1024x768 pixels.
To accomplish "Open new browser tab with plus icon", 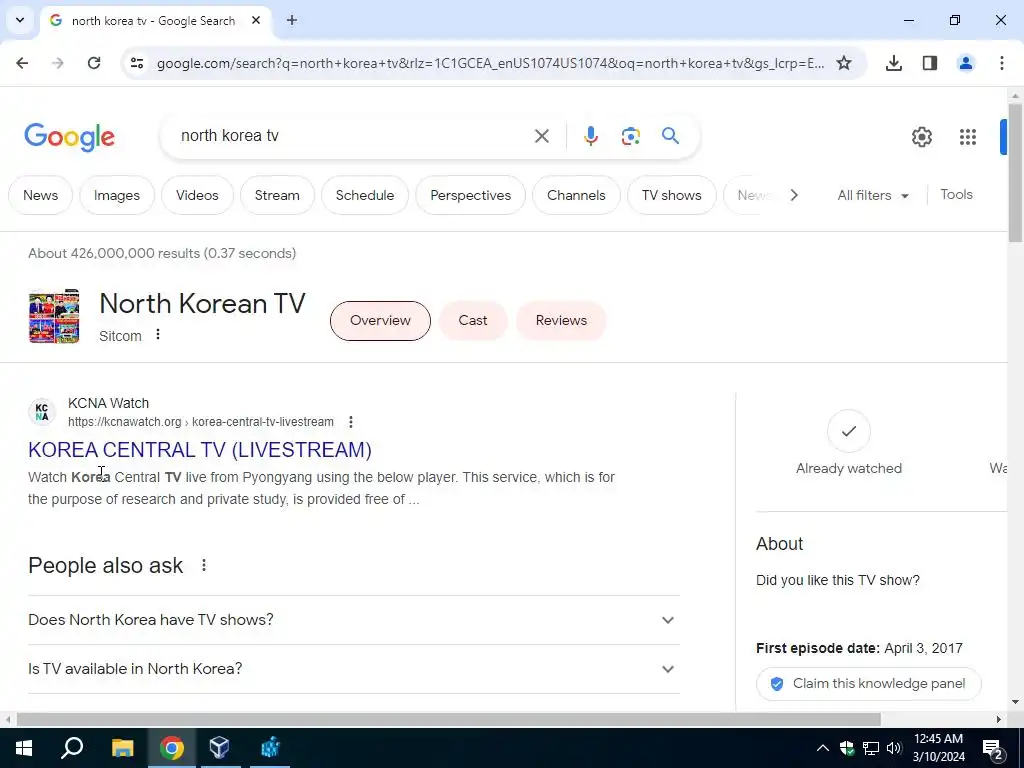I will (292, 20).
